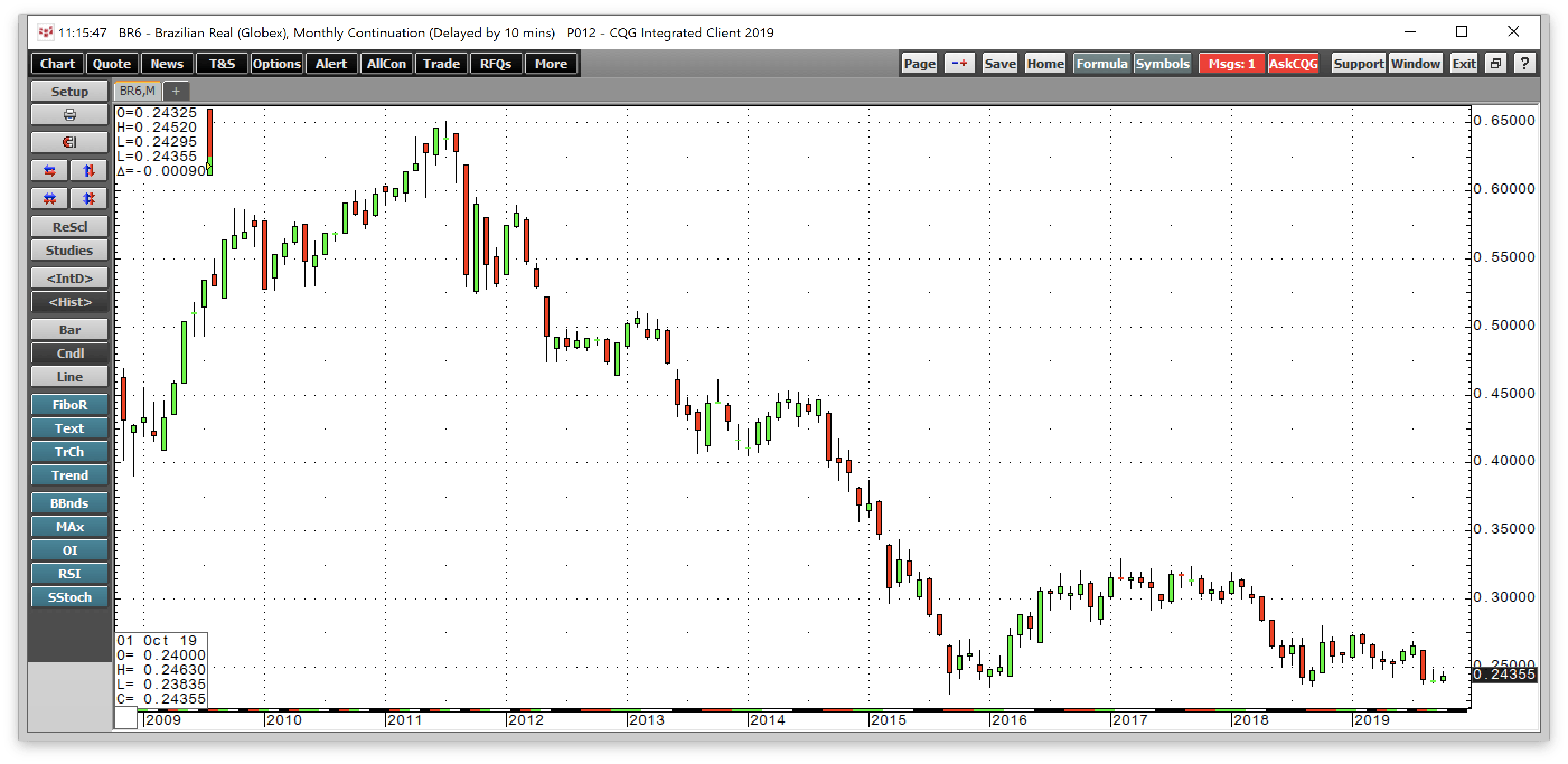Toggle the RSI study
1568x764 pixels.
(x=69, y=574)
